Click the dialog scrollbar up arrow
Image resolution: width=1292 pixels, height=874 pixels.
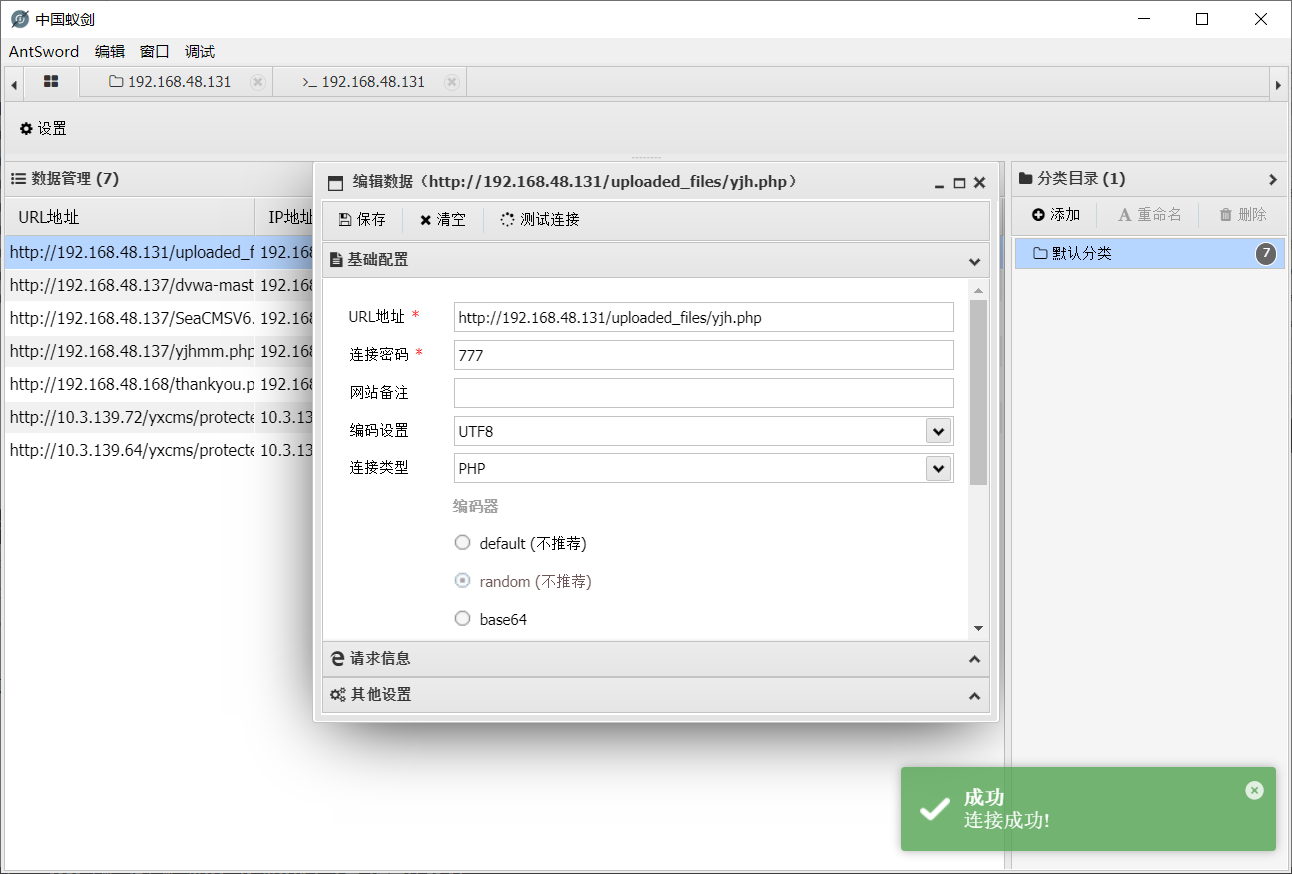[978, 290]
